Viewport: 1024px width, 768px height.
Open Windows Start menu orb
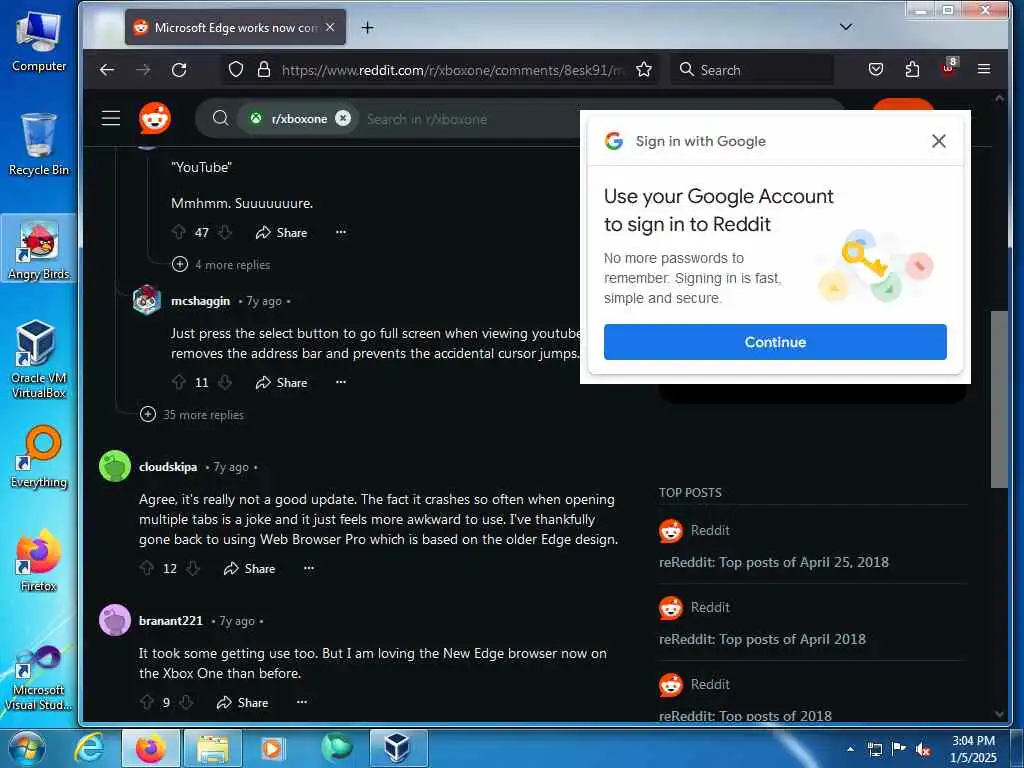(25, 748)
